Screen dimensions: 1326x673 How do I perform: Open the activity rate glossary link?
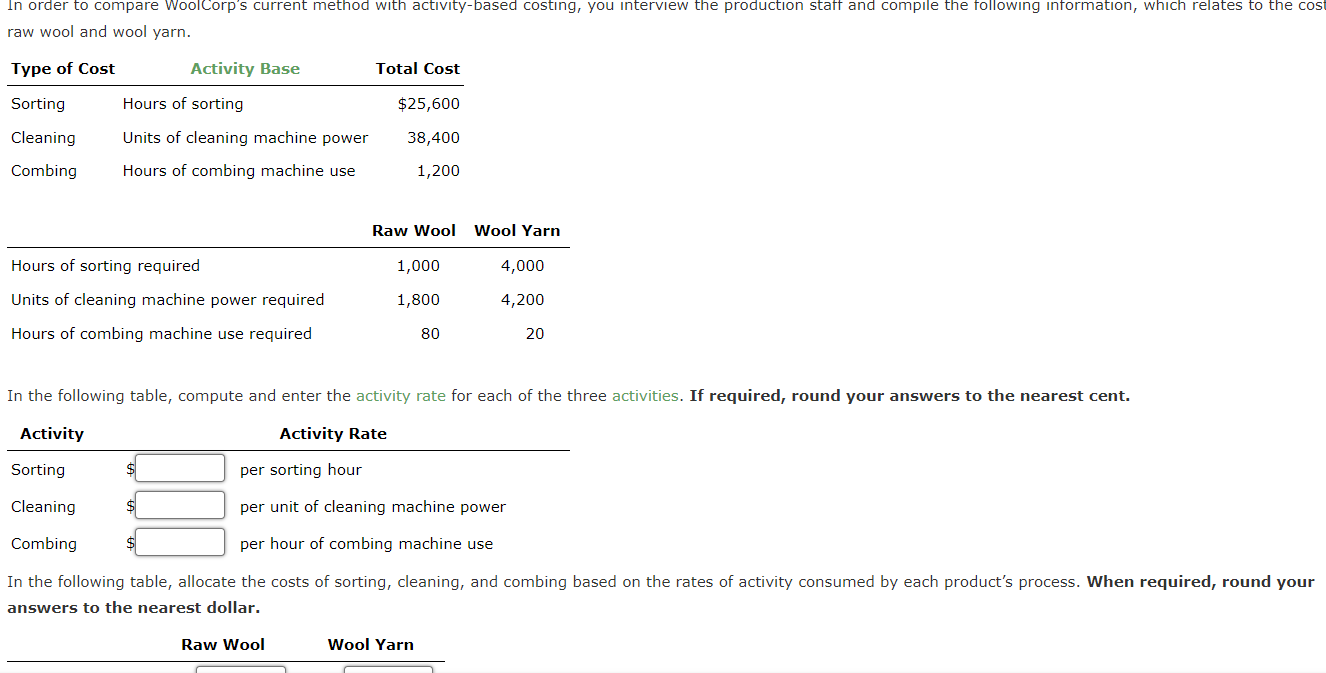coord(400,395)
